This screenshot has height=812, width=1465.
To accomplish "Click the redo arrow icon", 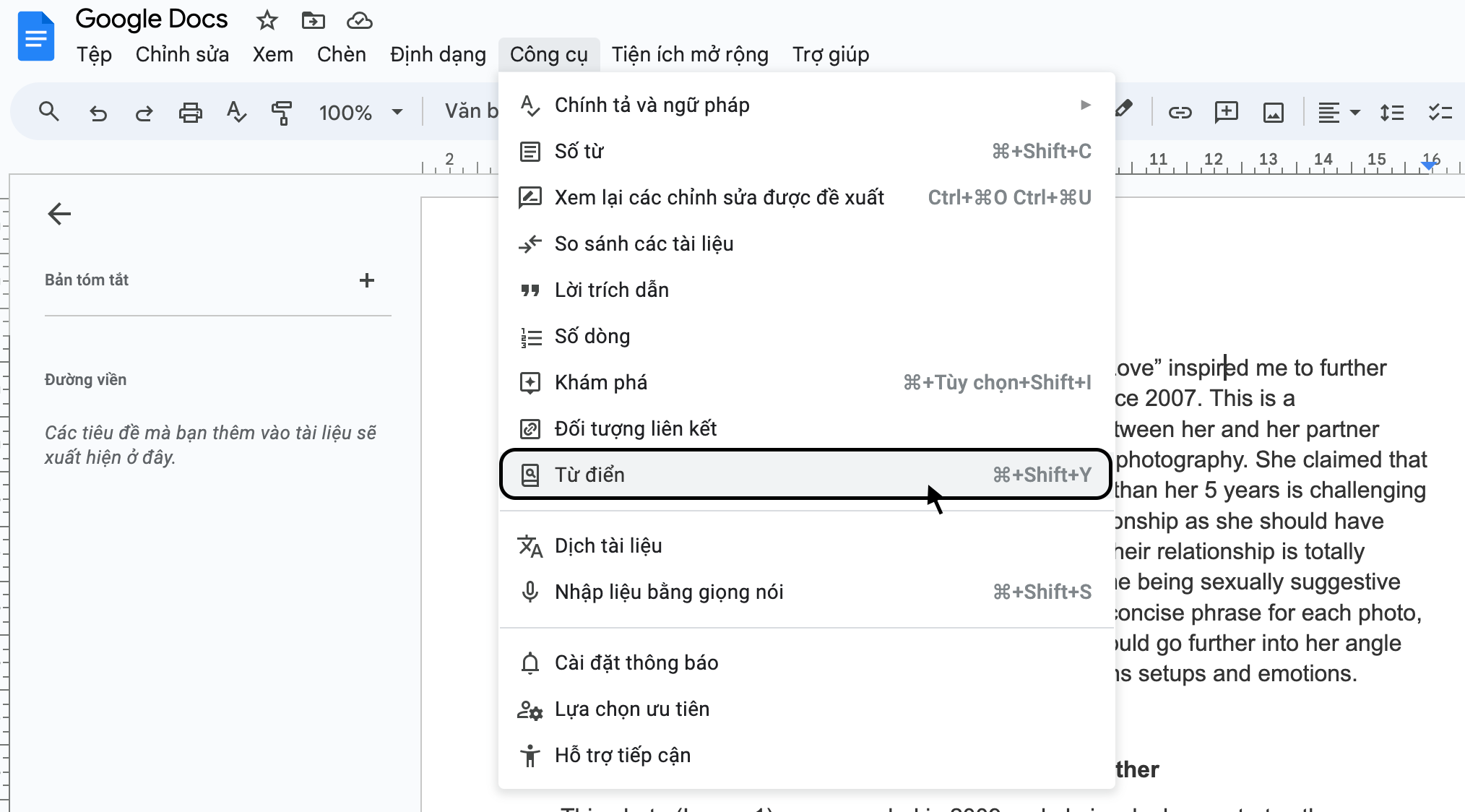I will pyautogui.click(x=144, y=113).
